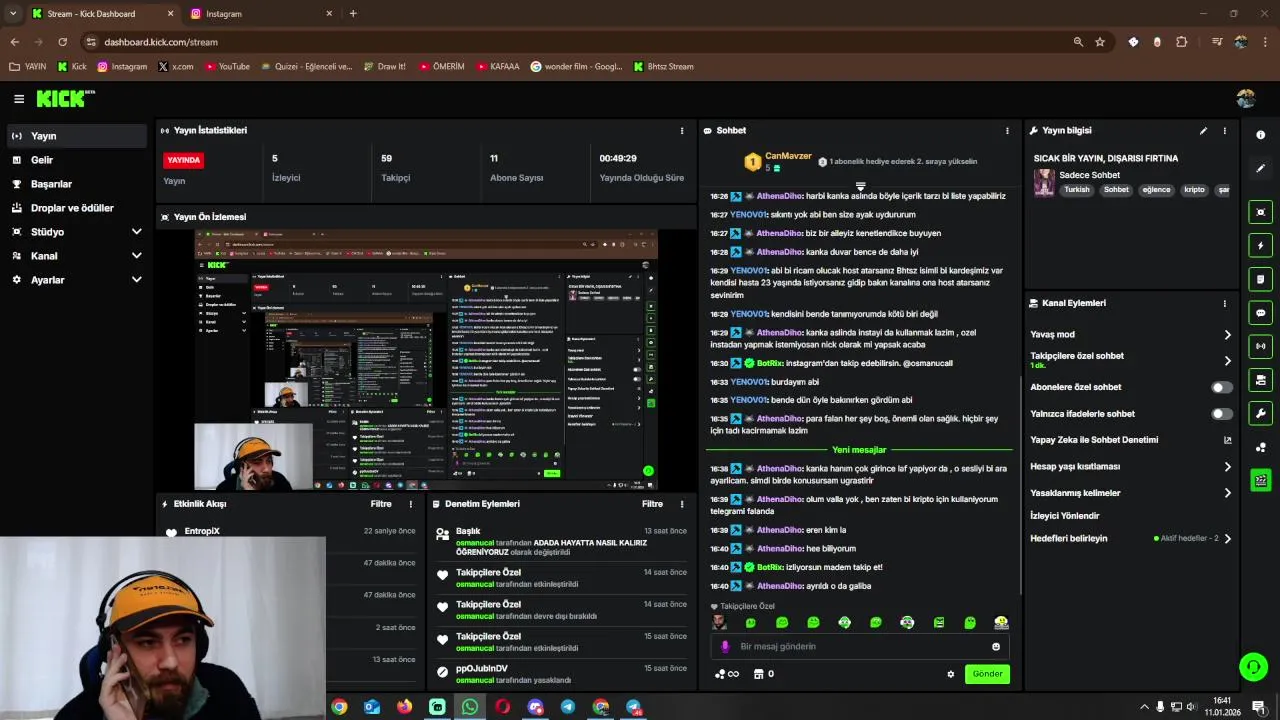Reload the dashboard page
Viewport: 1280px width, 720px height.
pyautogui.click(x=62, y=42)
